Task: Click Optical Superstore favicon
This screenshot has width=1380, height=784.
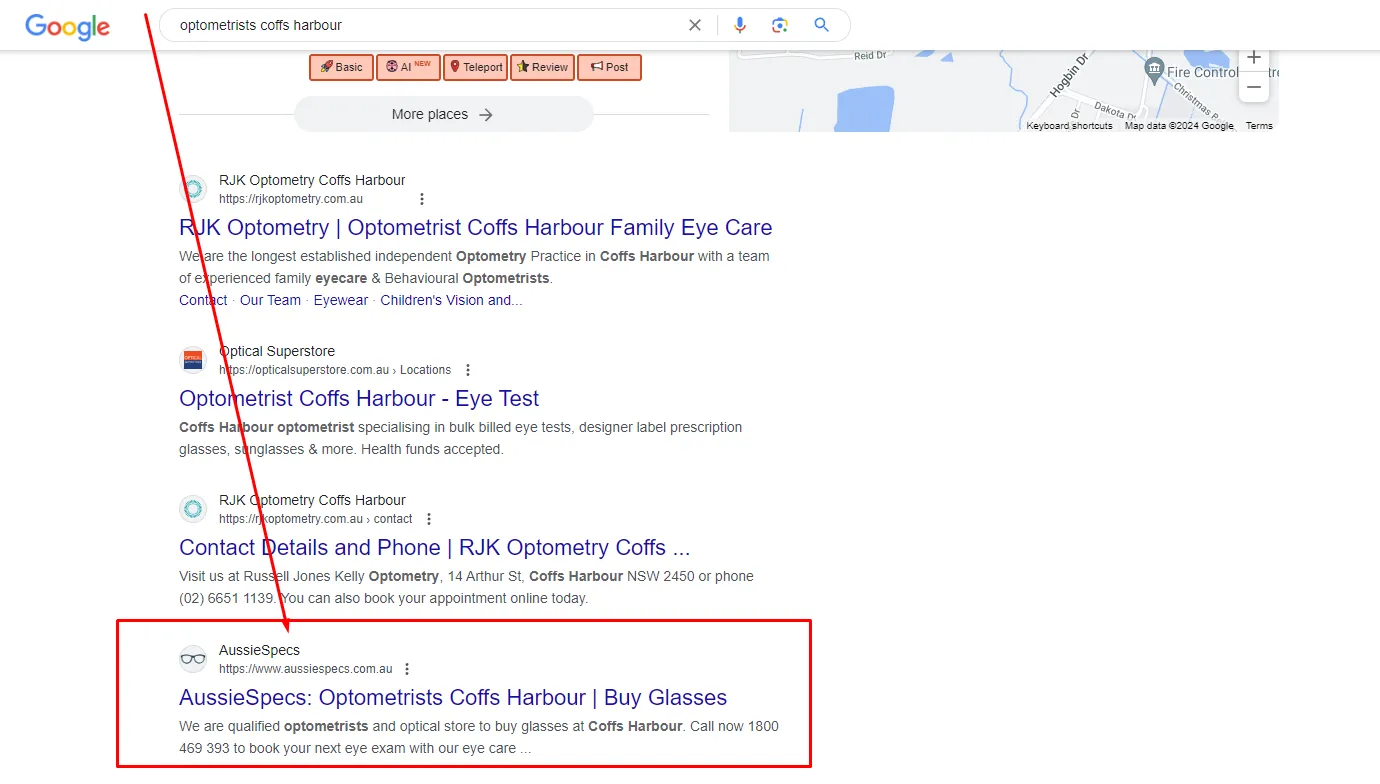Action: [x=193, y=360]
